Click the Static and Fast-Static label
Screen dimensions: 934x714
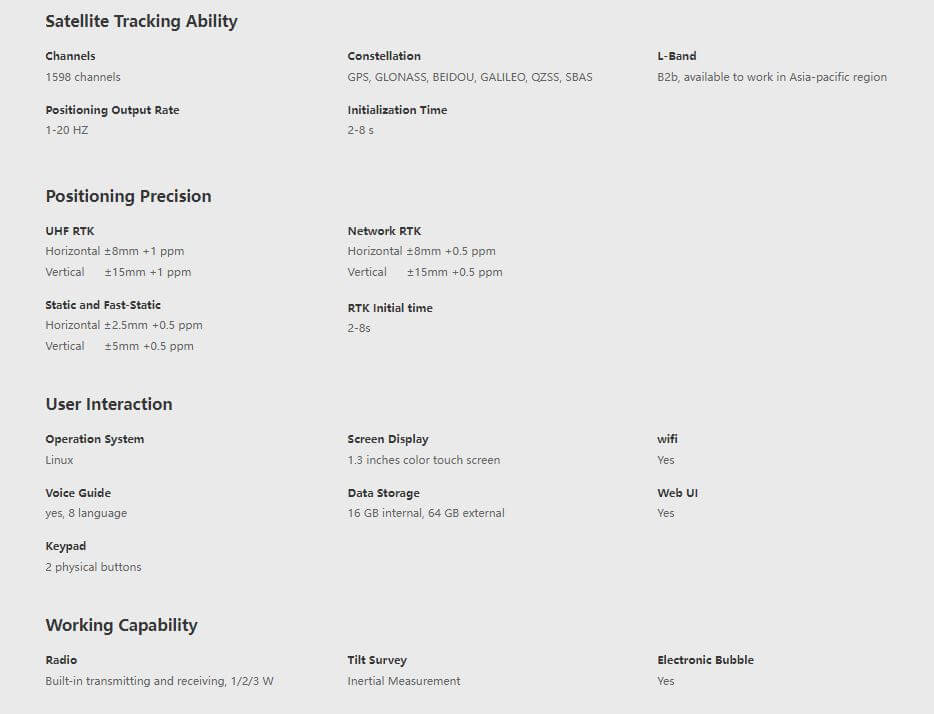click(103, 305)
